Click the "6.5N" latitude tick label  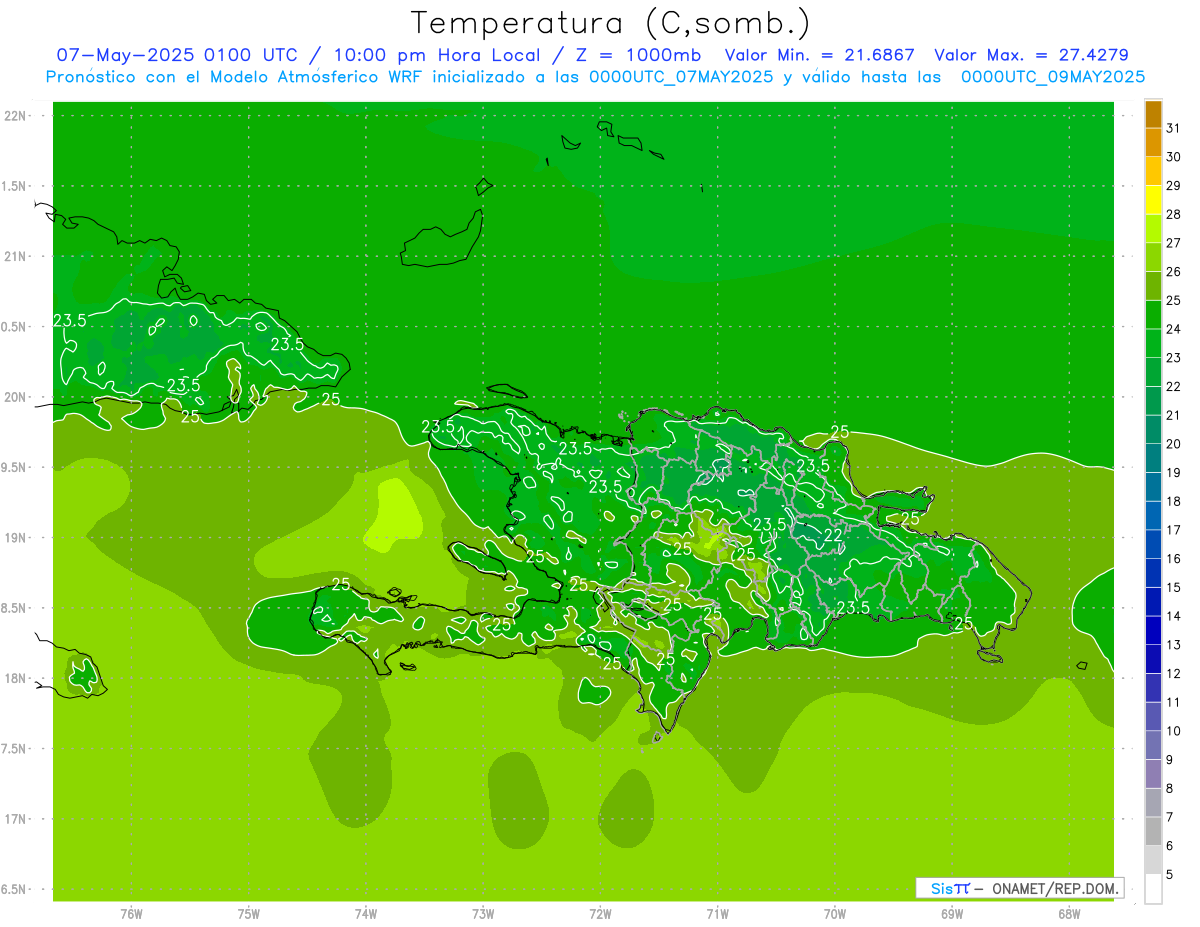[x=15, y=889]
